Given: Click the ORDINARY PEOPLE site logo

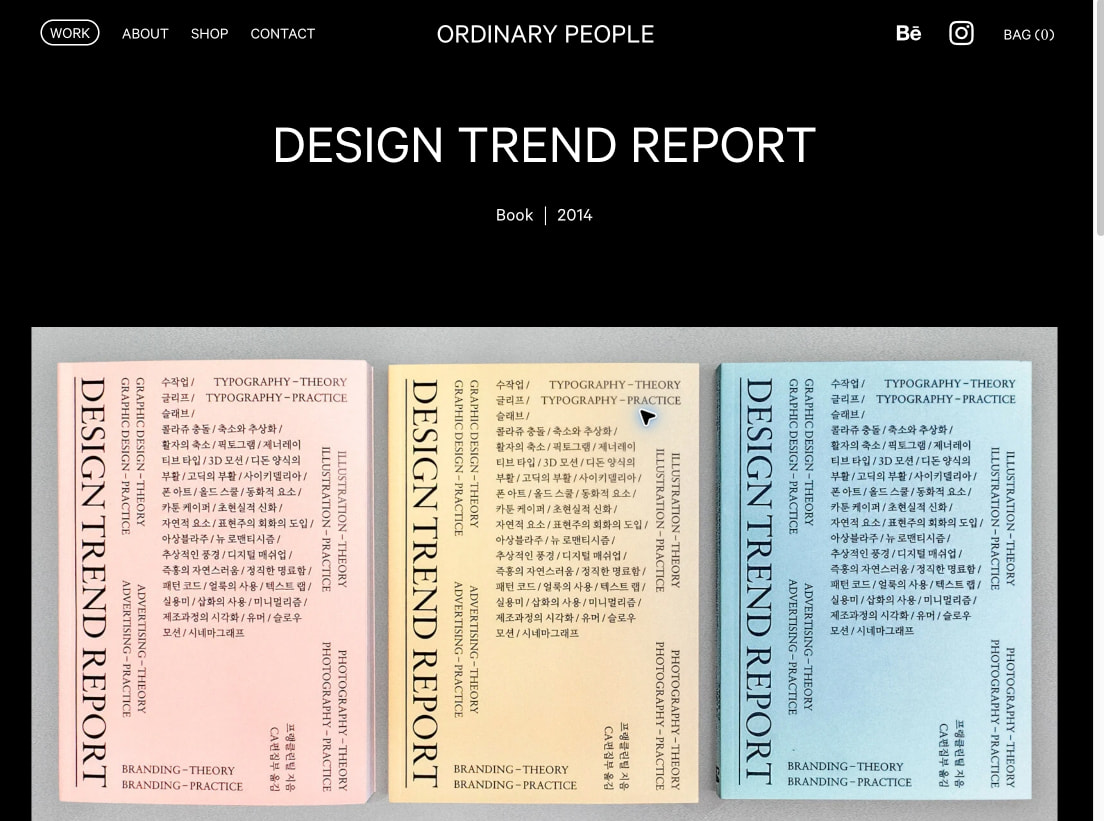Looking at the screenshot, I should 545,35.
